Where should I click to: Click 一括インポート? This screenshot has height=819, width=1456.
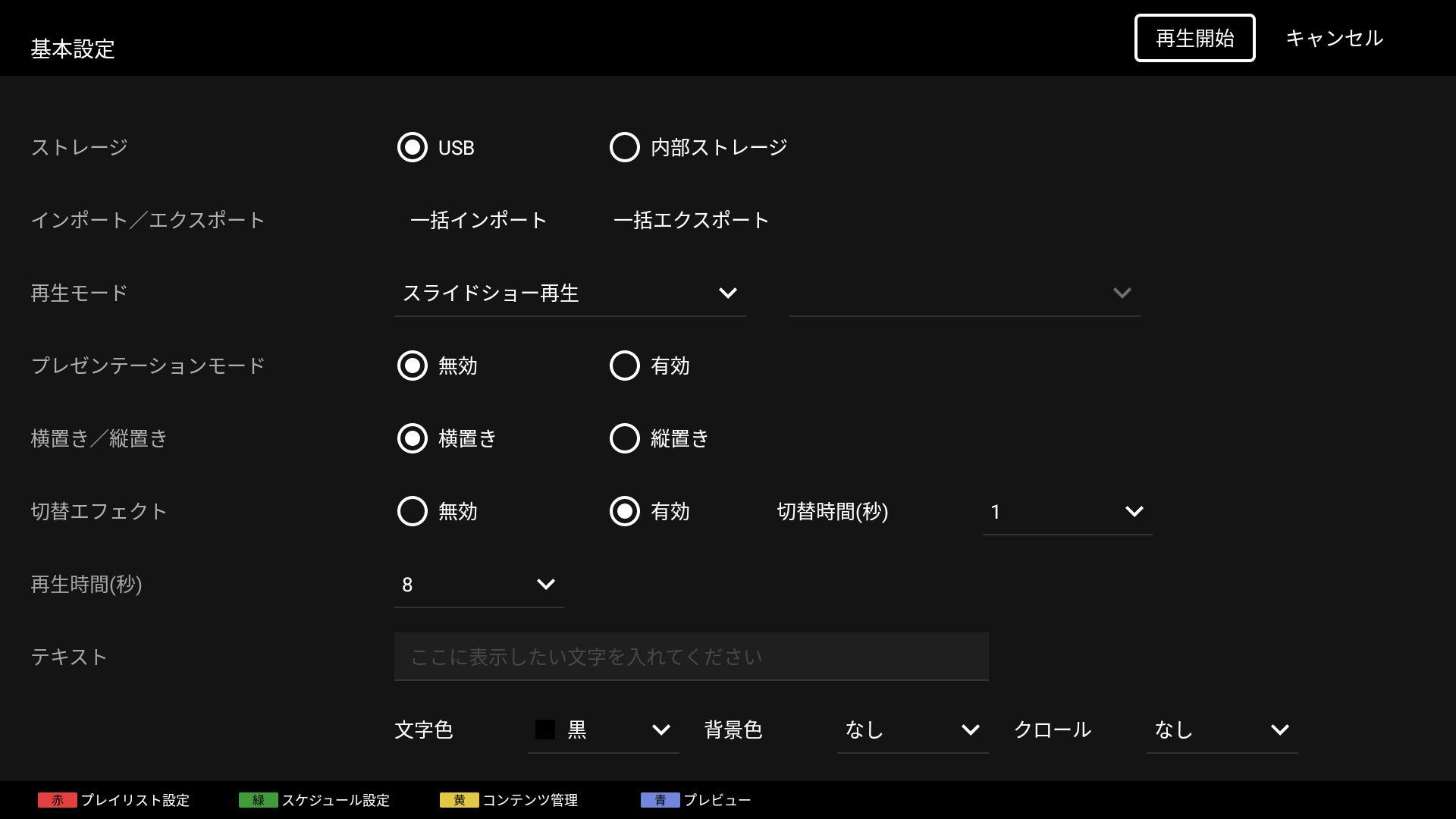tap(479, 220)
